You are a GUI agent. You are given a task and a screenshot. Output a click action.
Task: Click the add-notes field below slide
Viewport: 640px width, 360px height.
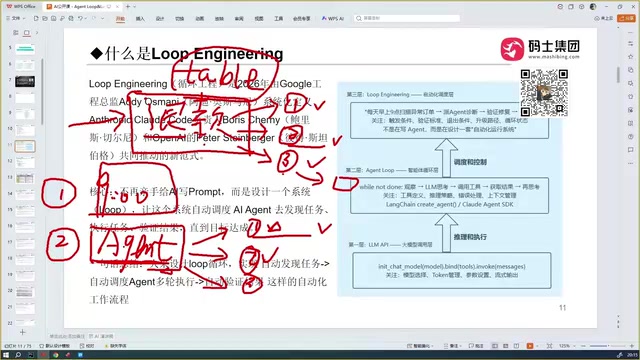(x=67, y=336)
